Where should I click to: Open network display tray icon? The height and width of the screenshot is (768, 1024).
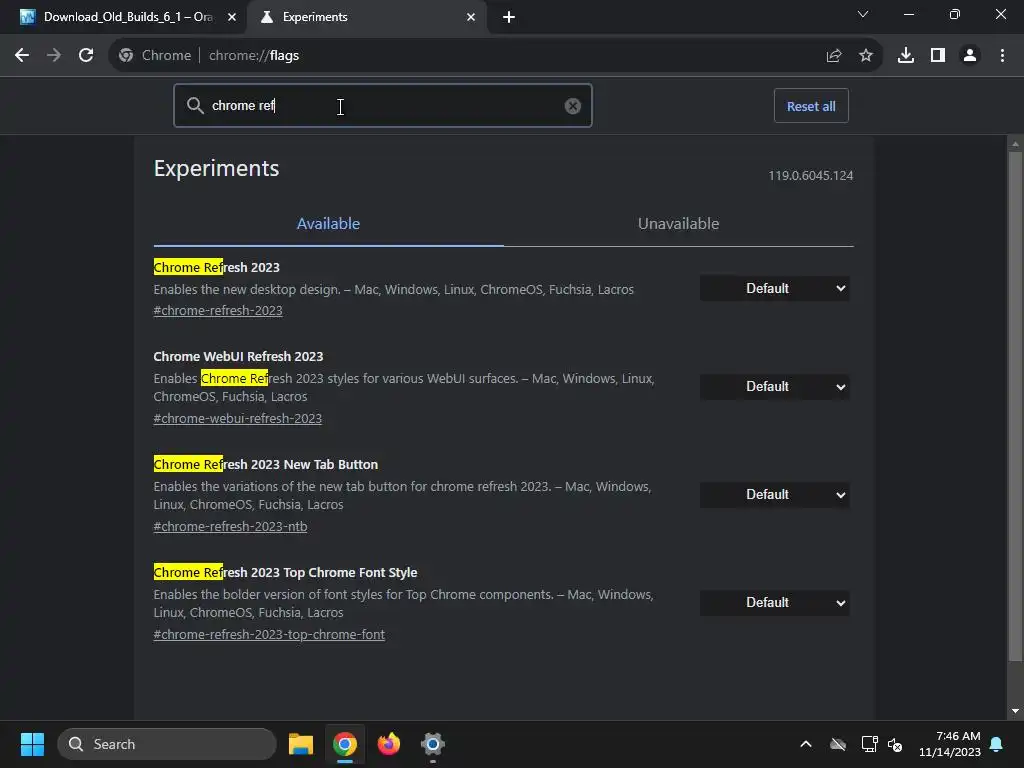coord(869,744)
